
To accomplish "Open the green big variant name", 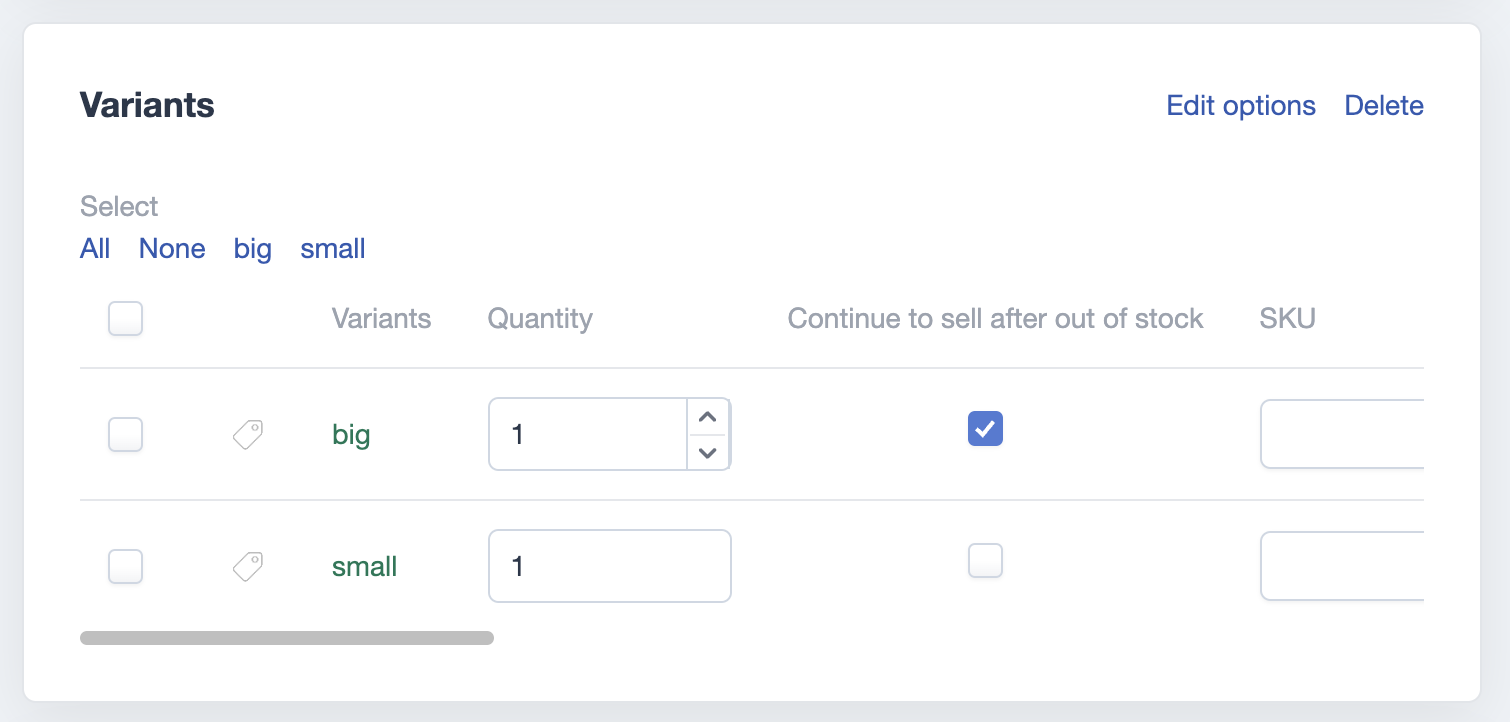I will coord(351,435).
